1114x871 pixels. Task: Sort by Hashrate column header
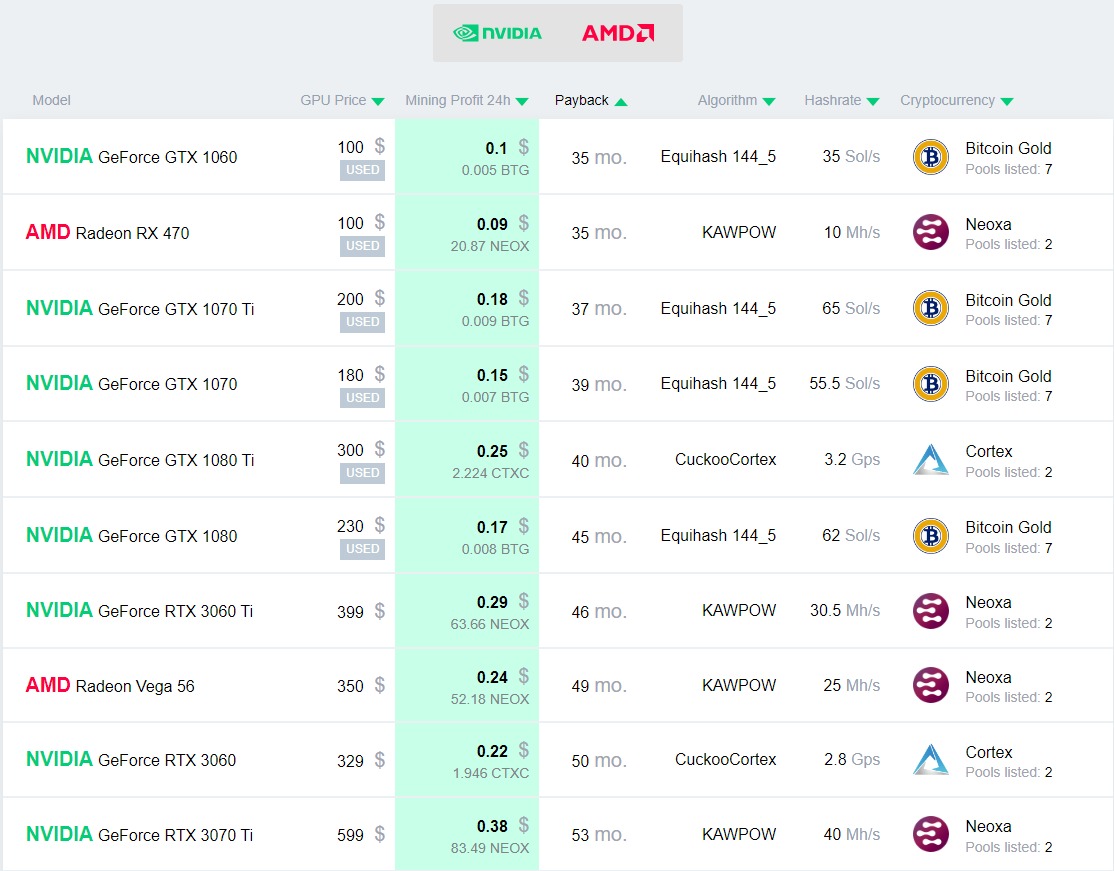click(x=841, y=100)
